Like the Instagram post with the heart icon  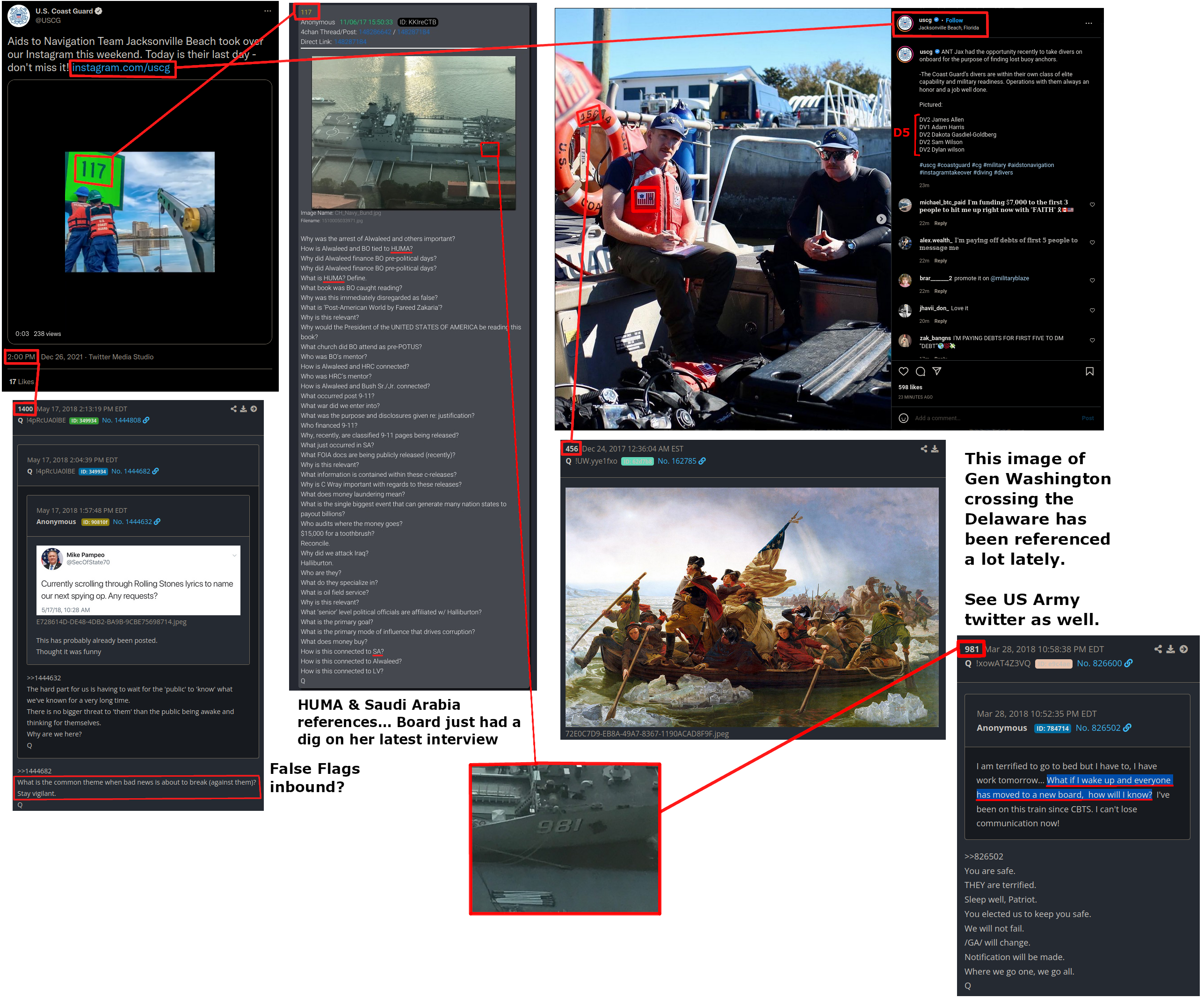click(x=904, y=372)
